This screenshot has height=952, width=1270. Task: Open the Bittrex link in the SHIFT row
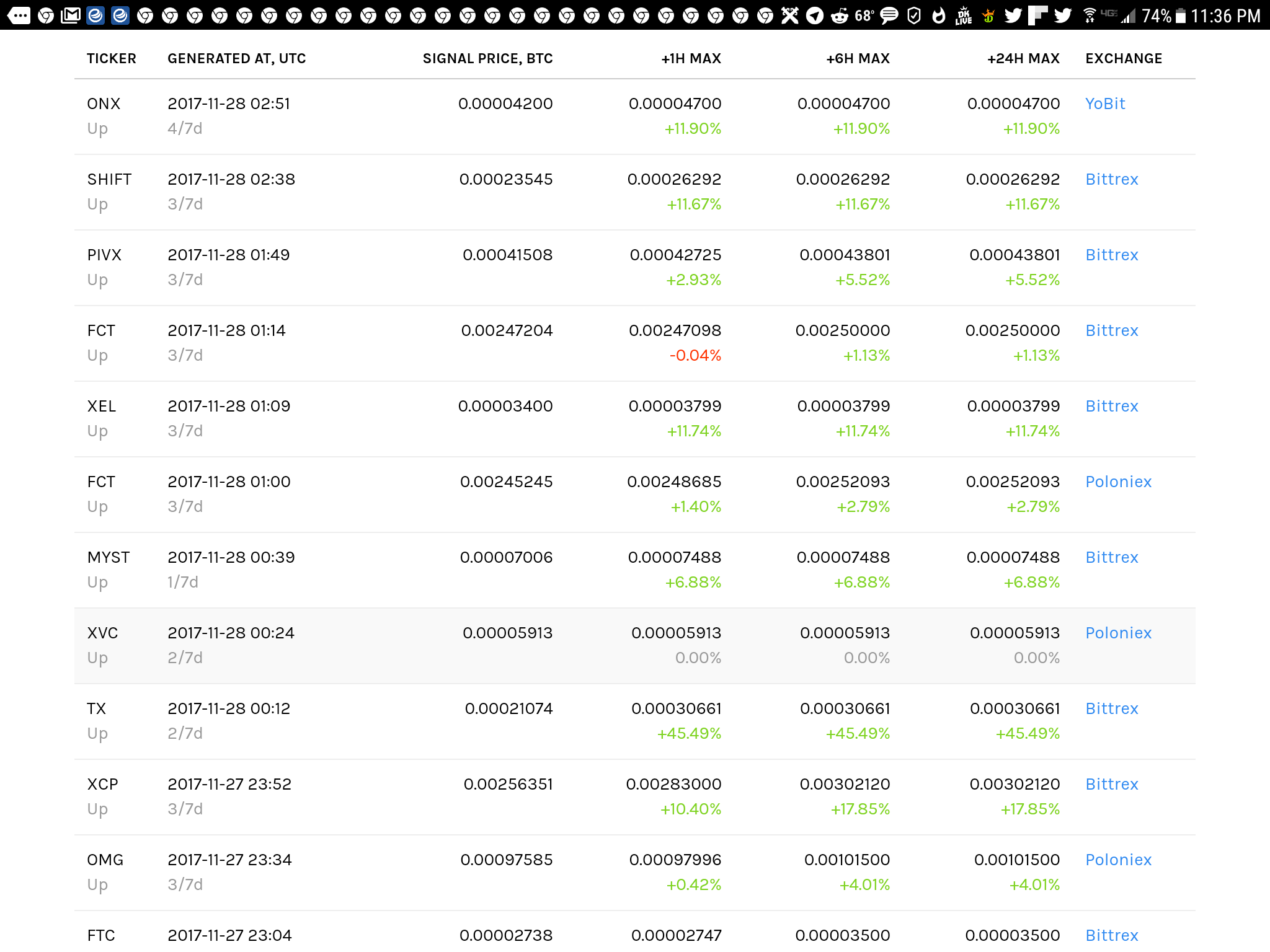[x=1112, y=179]
